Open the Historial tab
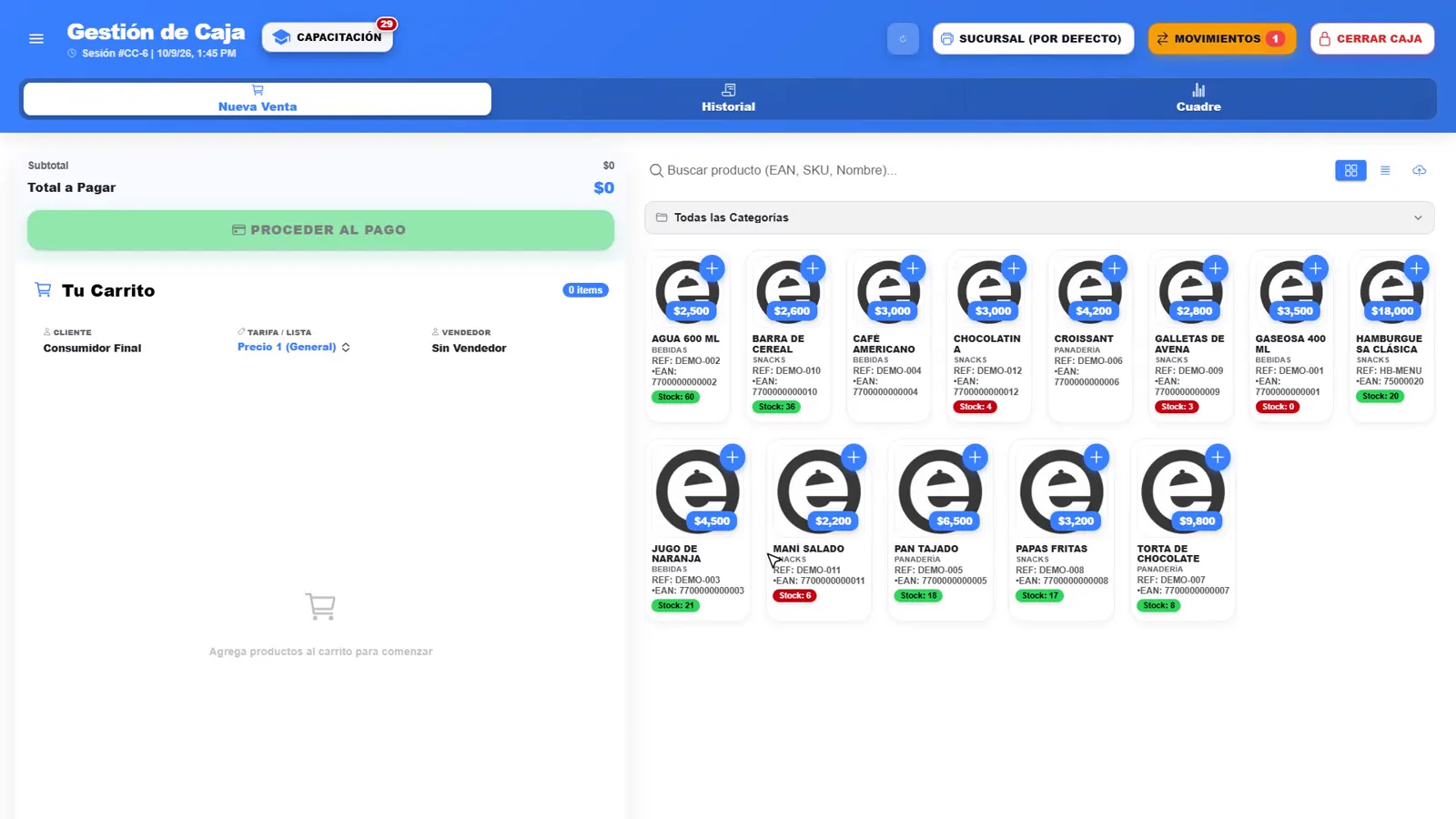Screen dimensions: 1456x819 [728, 98]
